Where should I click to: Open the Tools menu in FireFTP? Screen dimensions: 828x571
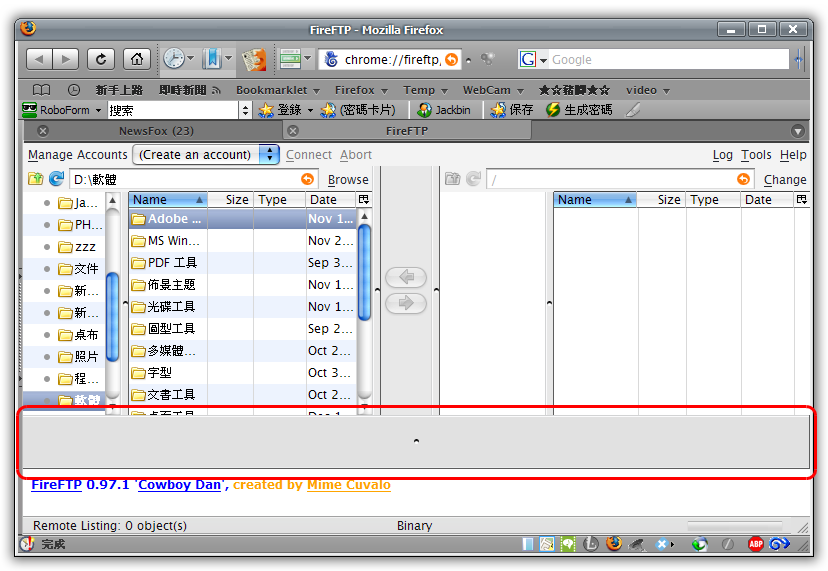(x=756, y=155)
